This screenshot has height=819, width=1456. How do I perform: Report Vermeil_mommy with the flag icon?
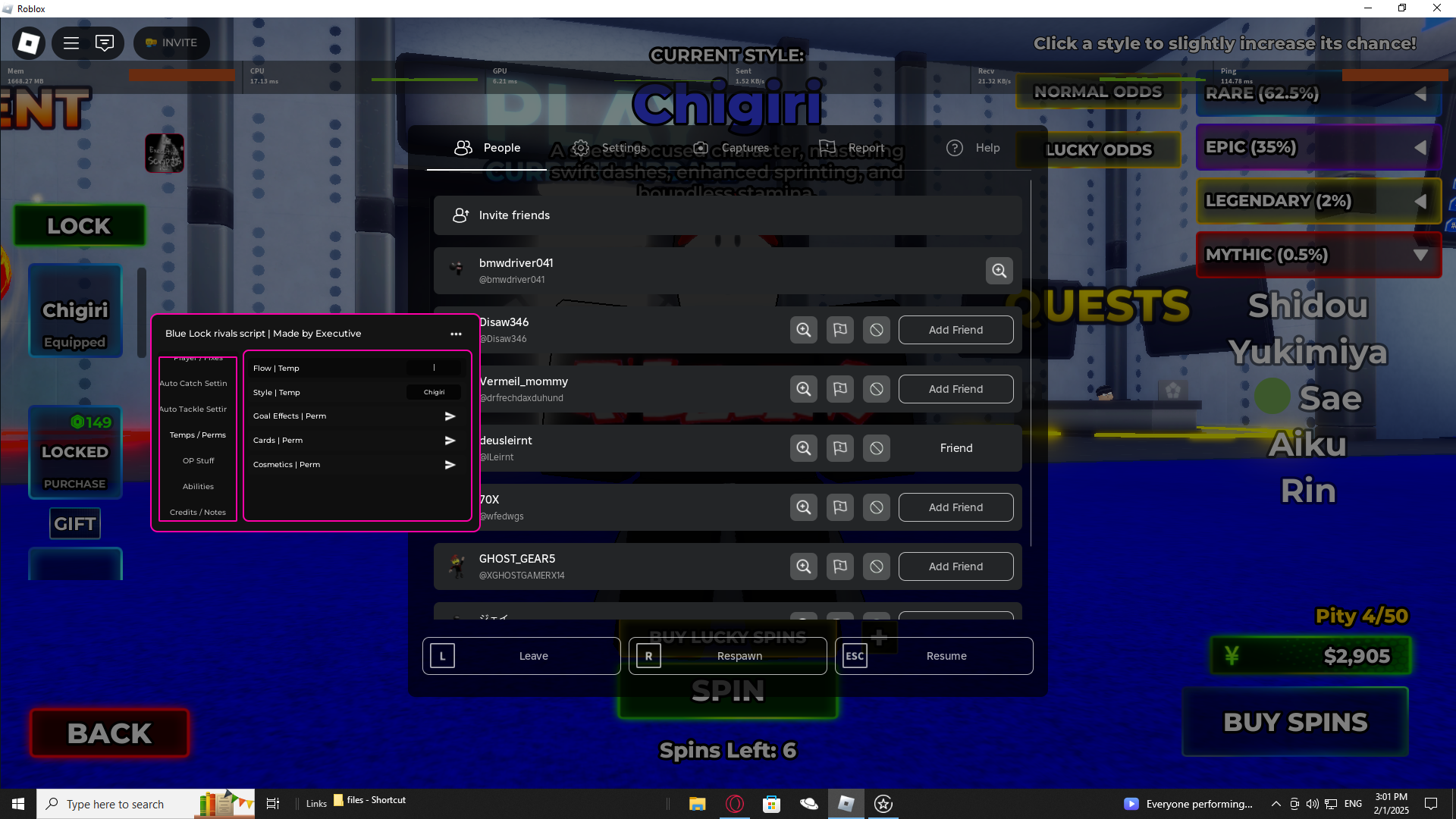(x=839, y=389)
